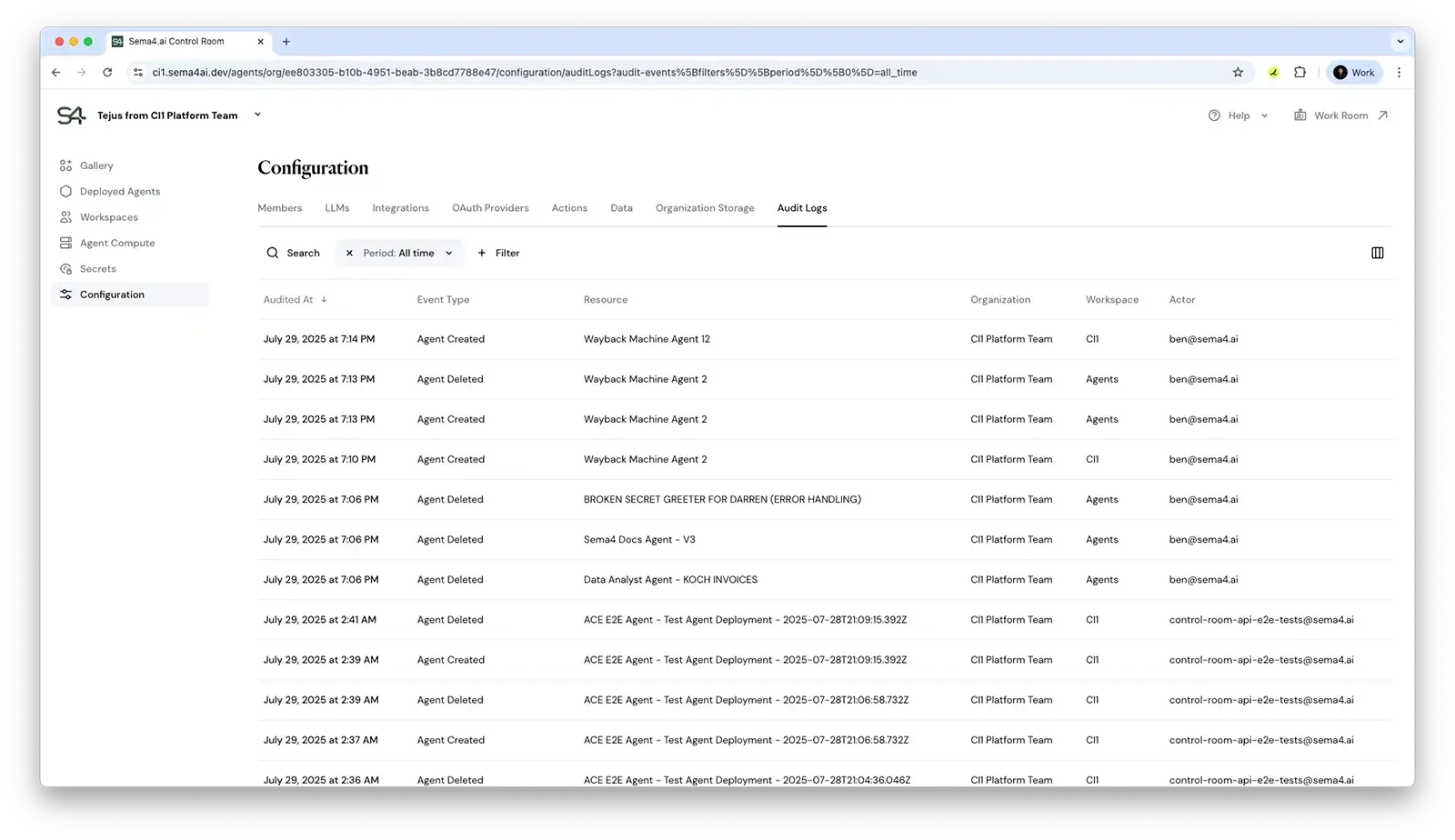The width and height of the screenshot is (1455, 840).
Task: Click the Sema4.ai S4 logo
Action: point(71,115)
